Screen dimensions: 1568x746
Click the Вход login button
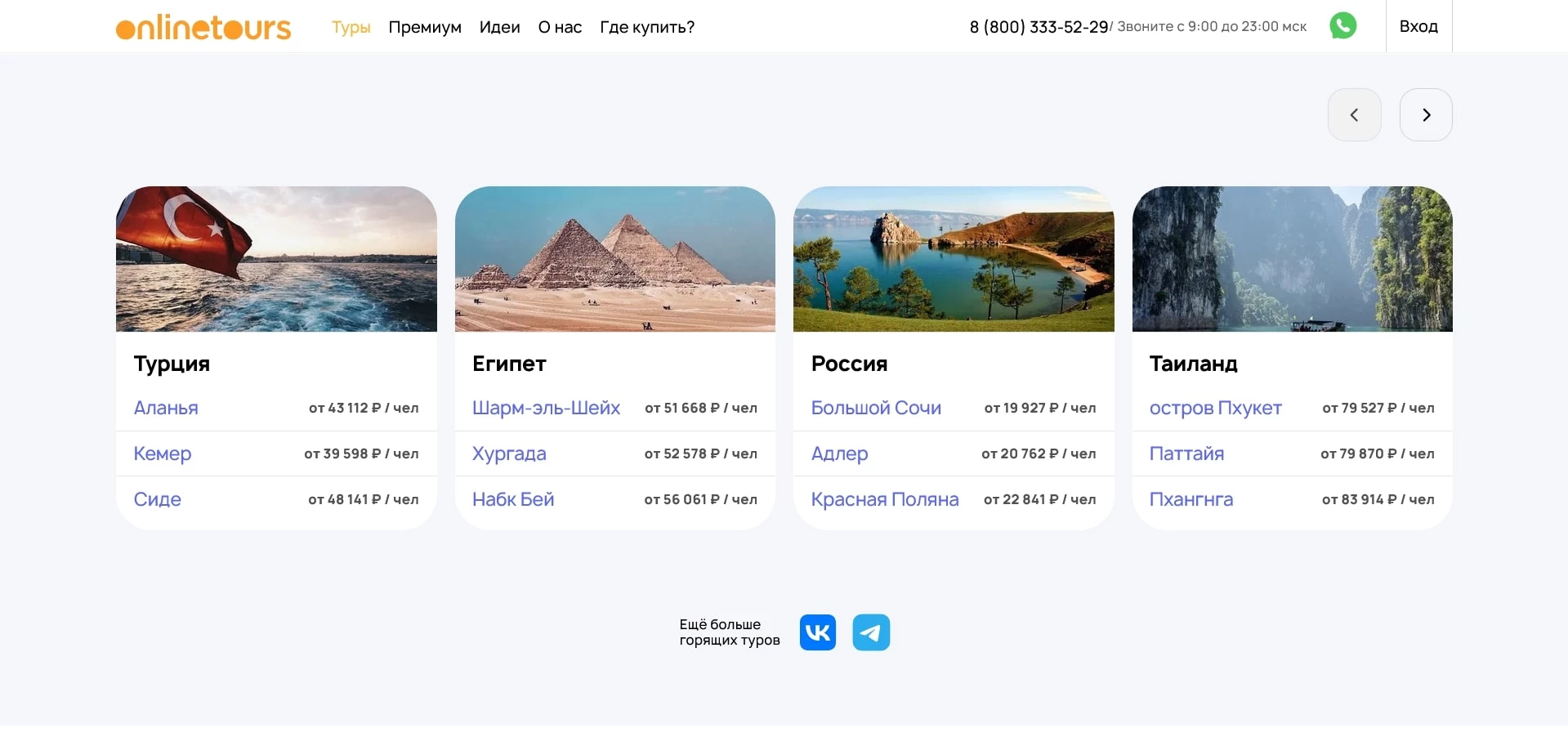1418,25
